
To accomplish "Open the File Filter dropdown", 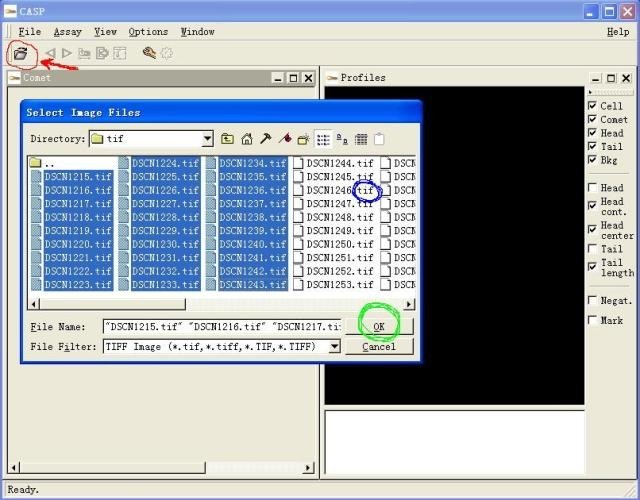I will 334,346.
